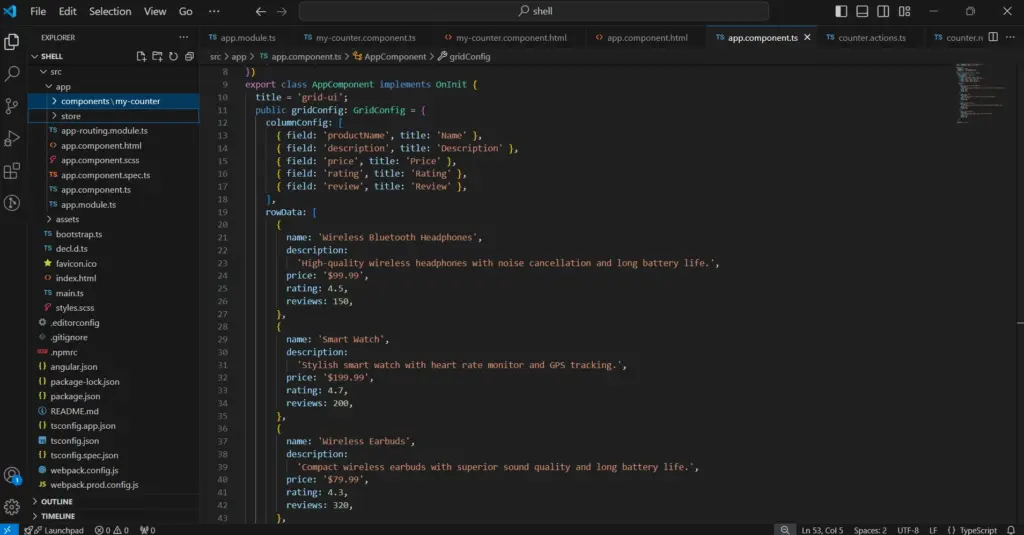Create a new folder in Explorer
This screenshot has height=535, width=1024.
click(x=157, y=56)
